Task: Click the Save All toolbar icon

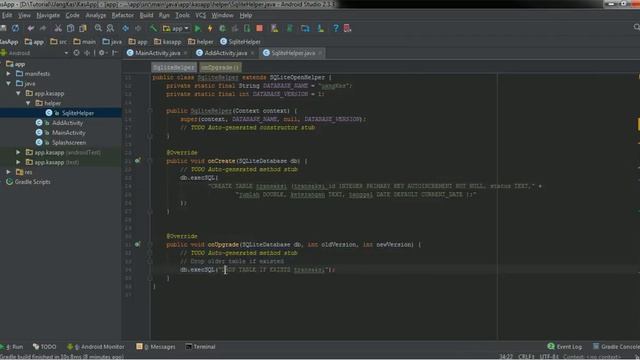Action: [3, 28]
